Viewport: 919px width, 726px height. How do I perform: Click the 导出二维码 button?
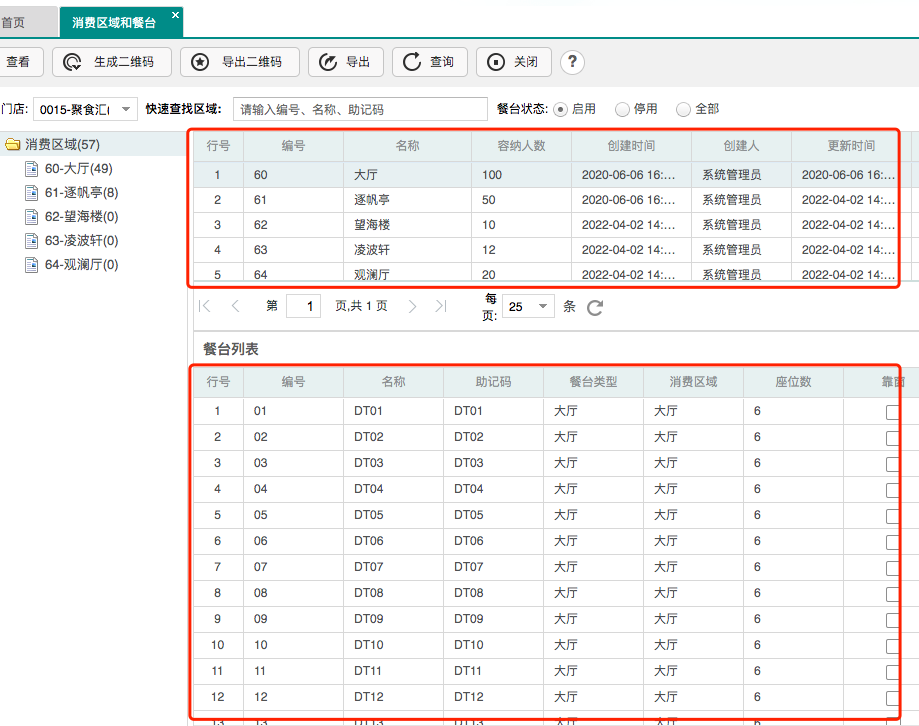tap(240, 62)
